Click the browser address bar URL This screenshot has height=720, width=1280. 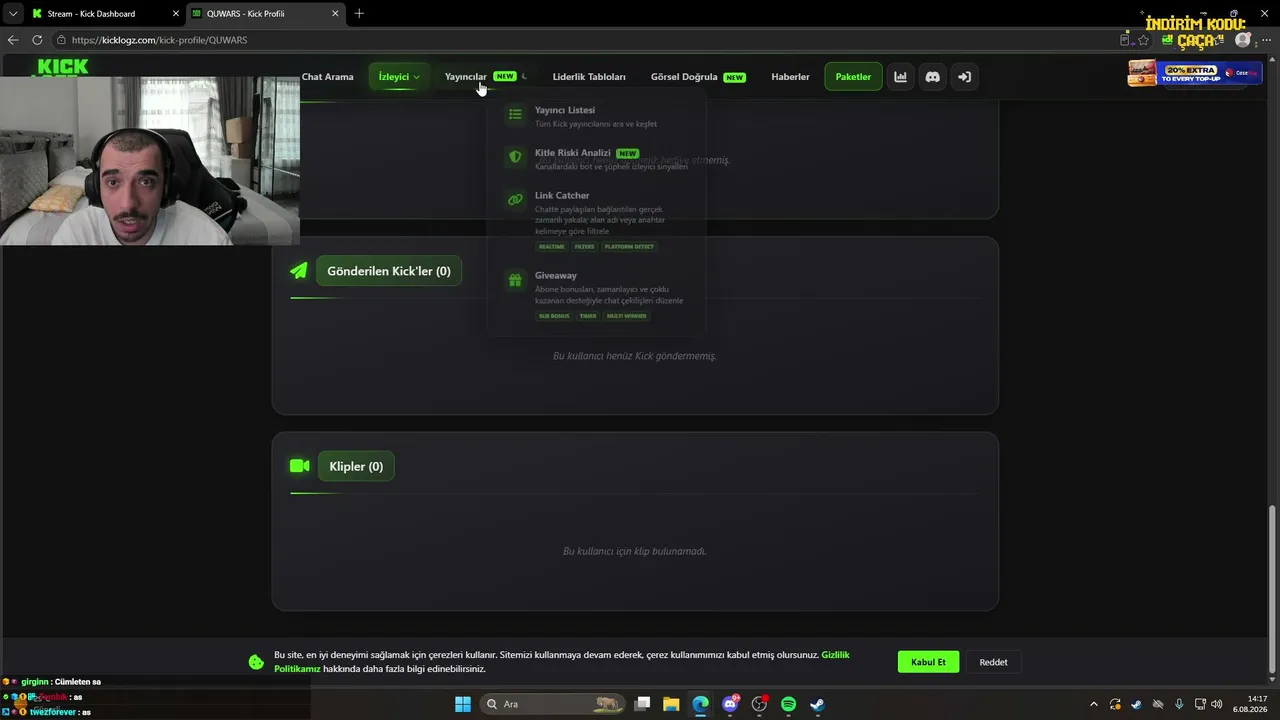(160, 40)
